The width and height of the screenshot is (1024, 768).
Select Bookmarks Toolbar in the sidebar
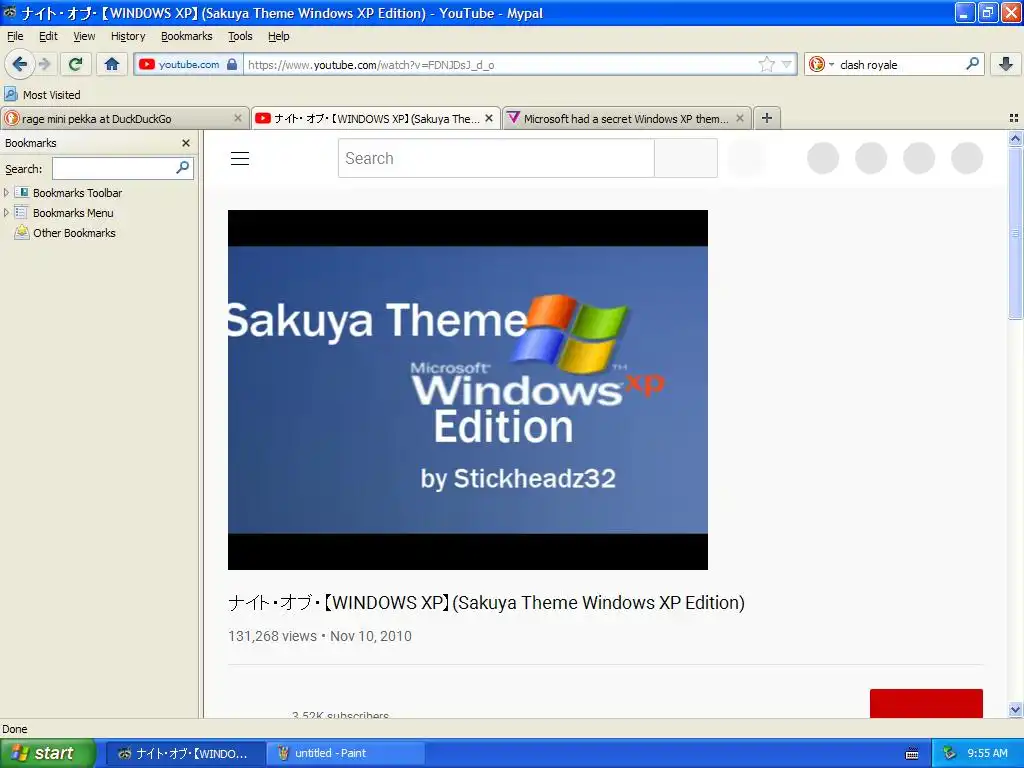tap(77, 193)
